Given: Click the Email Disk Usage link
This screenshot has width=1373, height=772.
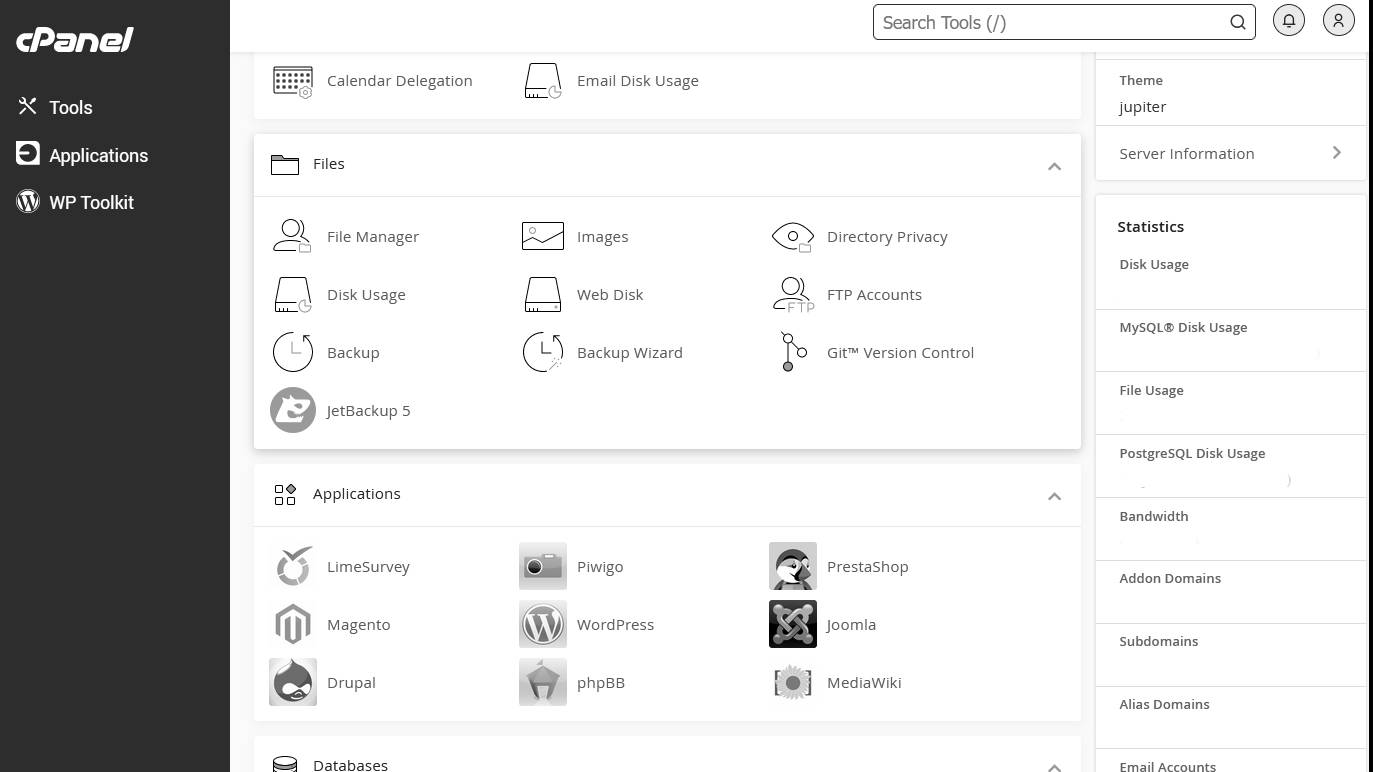Looking at the screenshot, I should (638, 81).
